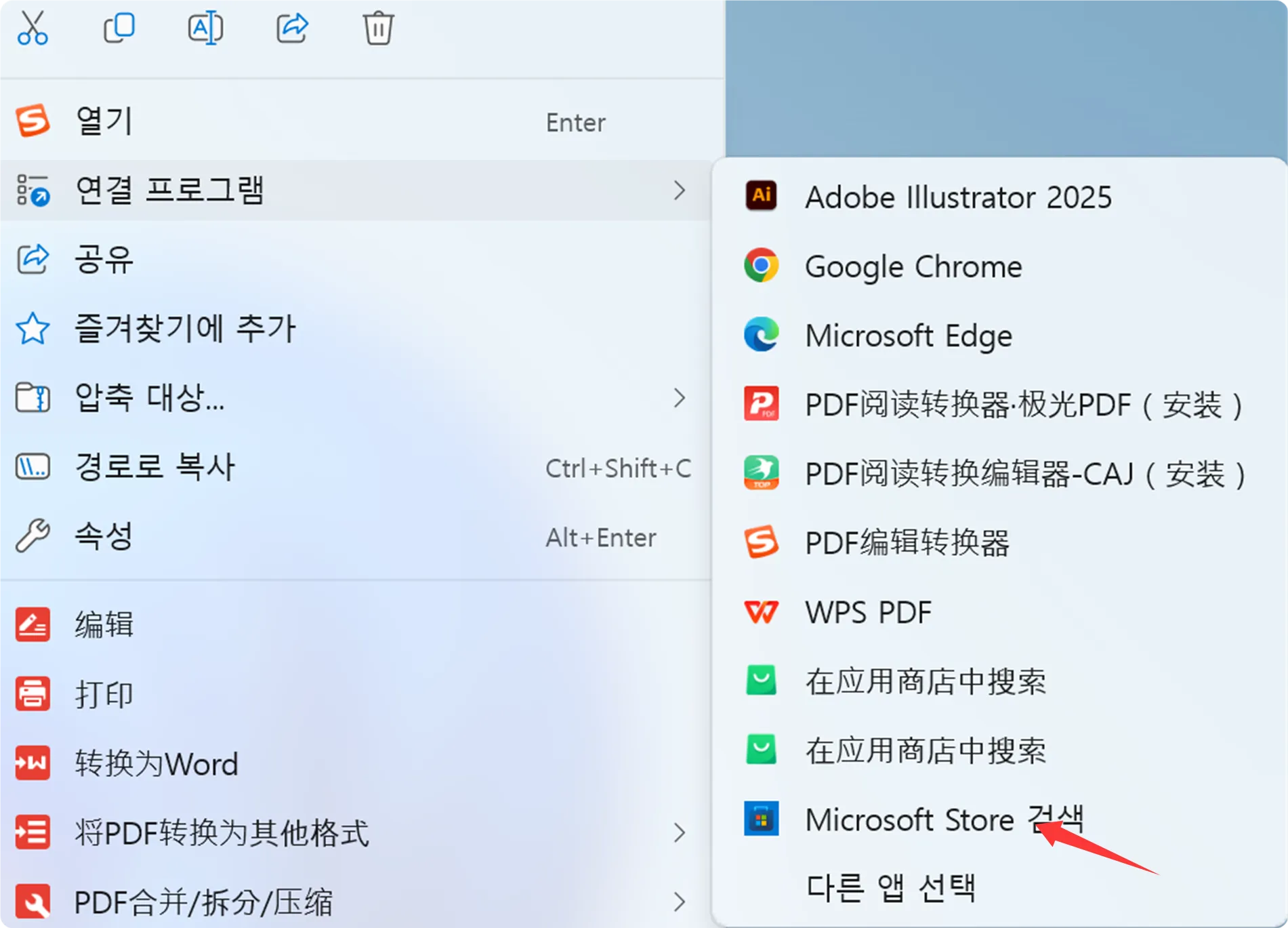Viewport: 1288px width, 928px height.
Task: Click the Rename icon in top row
Action: coord(205,28)
